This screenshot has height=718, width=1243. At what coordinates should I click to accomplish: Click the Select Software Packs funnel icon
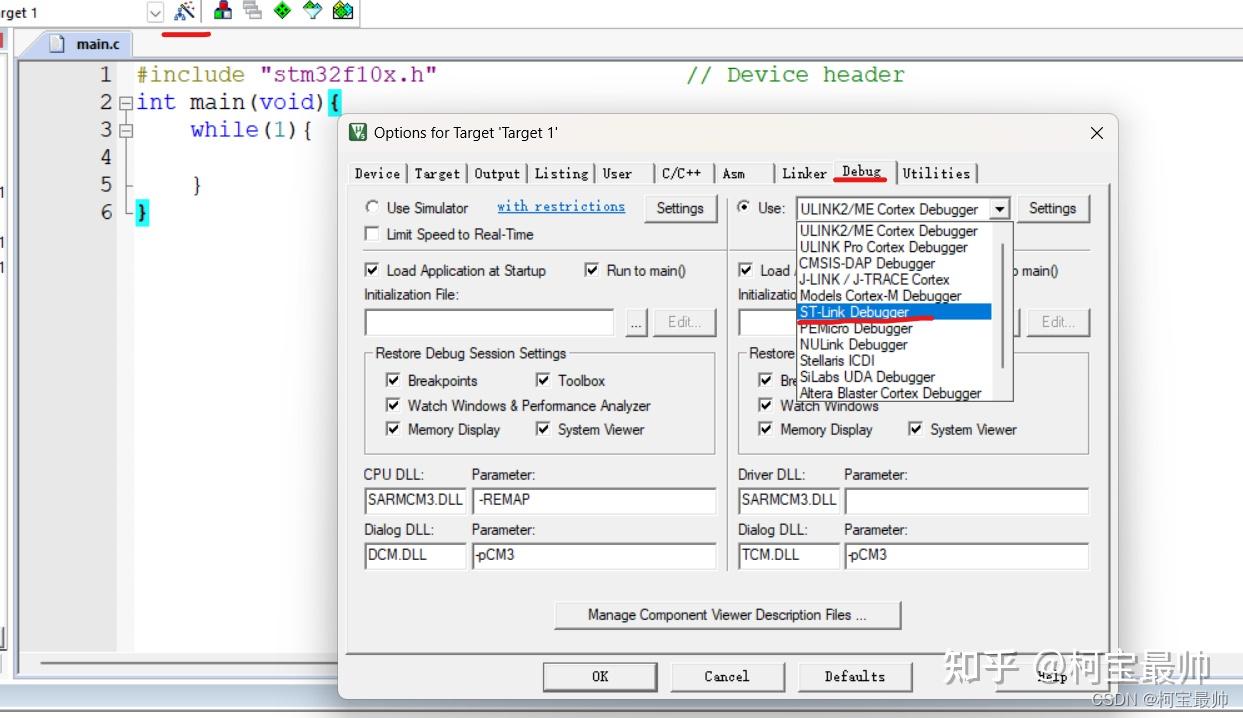(314, 13)
